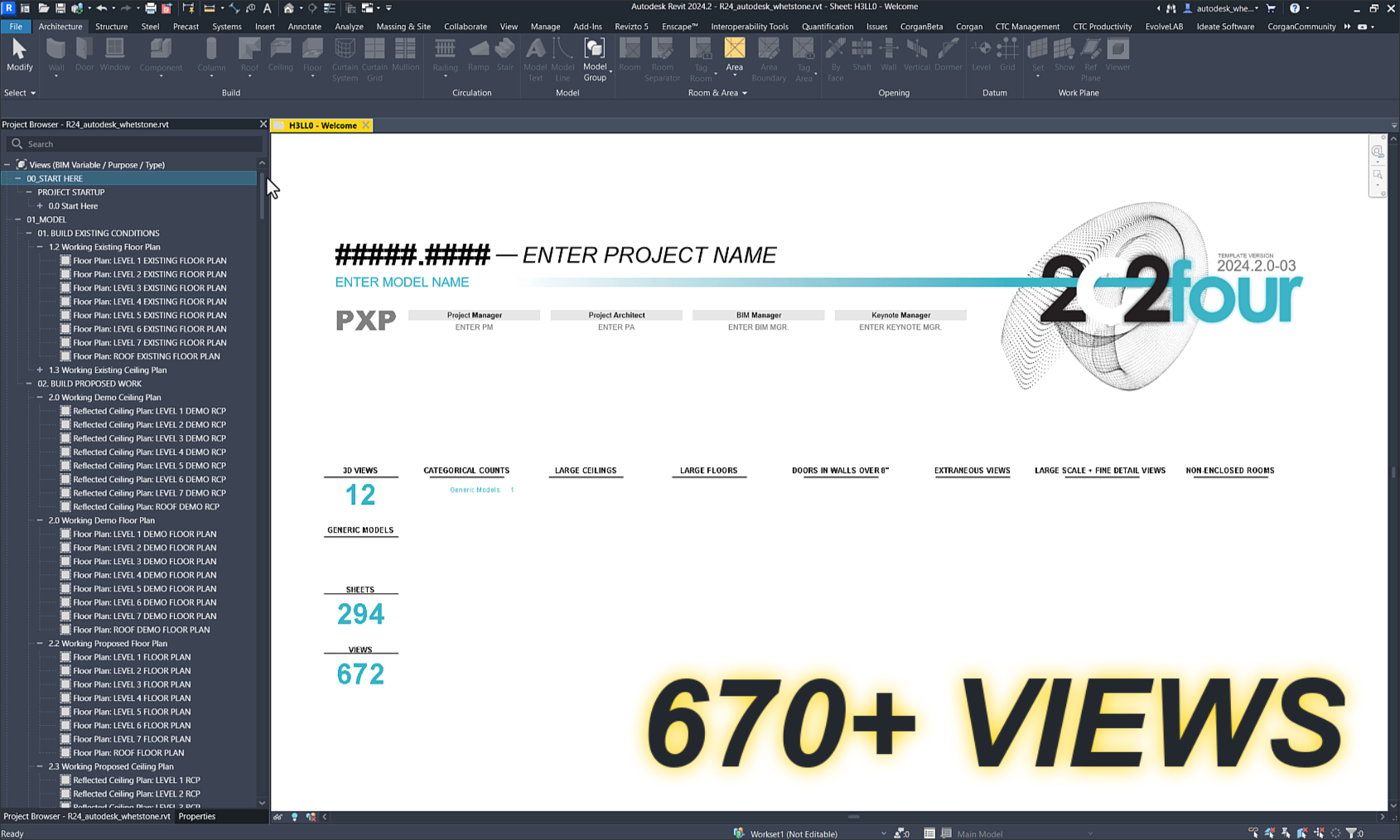Switch to the Annotate ribbon tab
Viewport: 1400px width, 840px height.
(x=304, y=27)
